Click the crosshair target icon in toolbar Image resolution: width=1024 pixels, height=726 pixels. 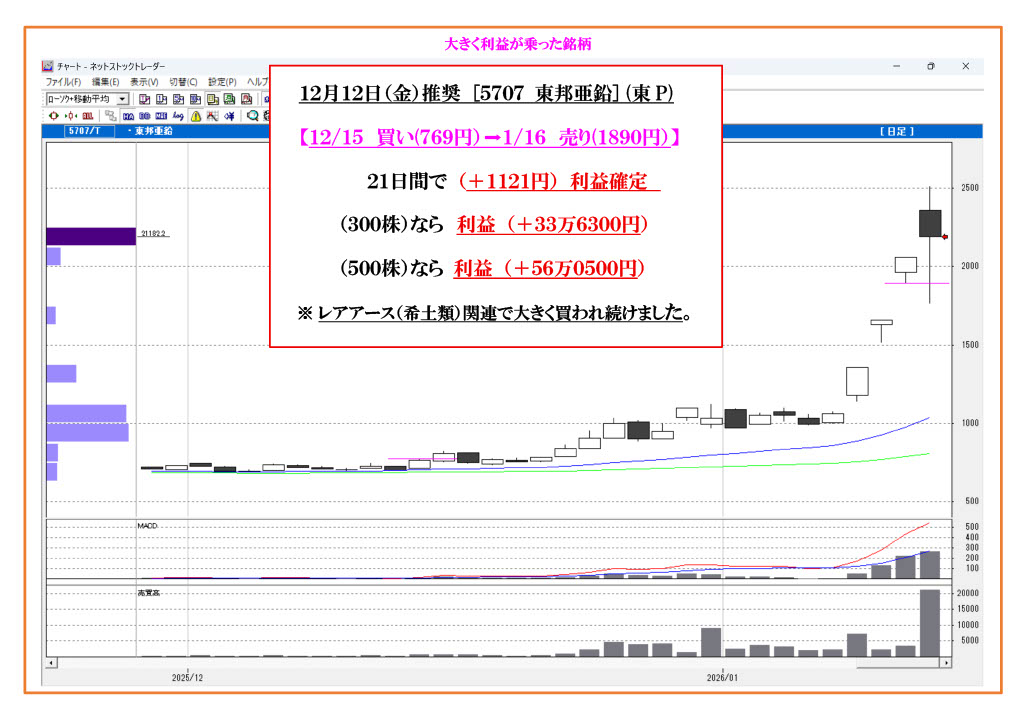(54, 116)
